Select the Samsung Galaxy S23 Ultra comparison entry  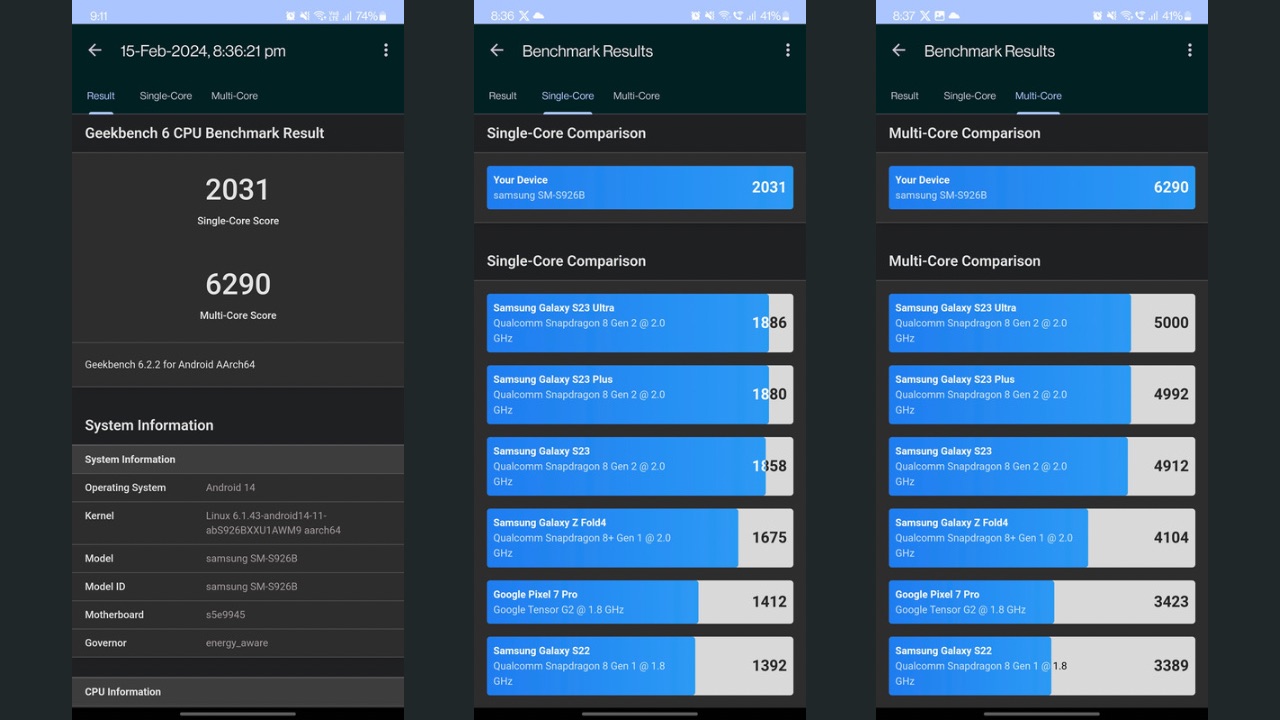639,322
